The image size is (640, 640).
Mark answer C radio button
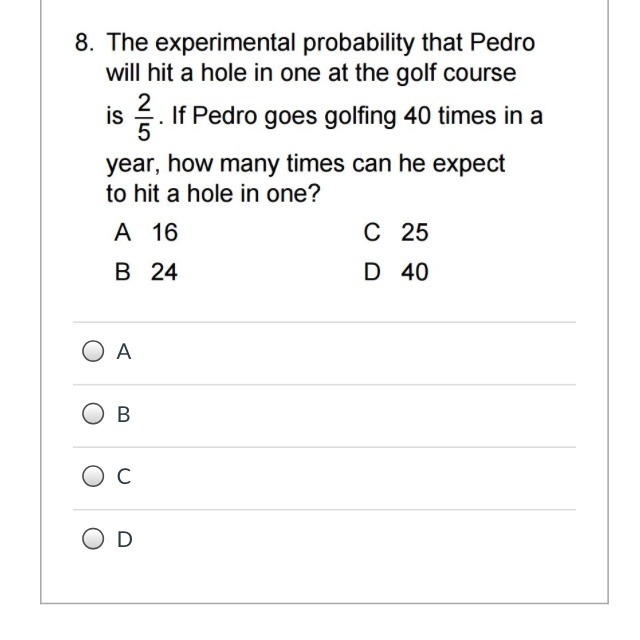pos(93,476)
